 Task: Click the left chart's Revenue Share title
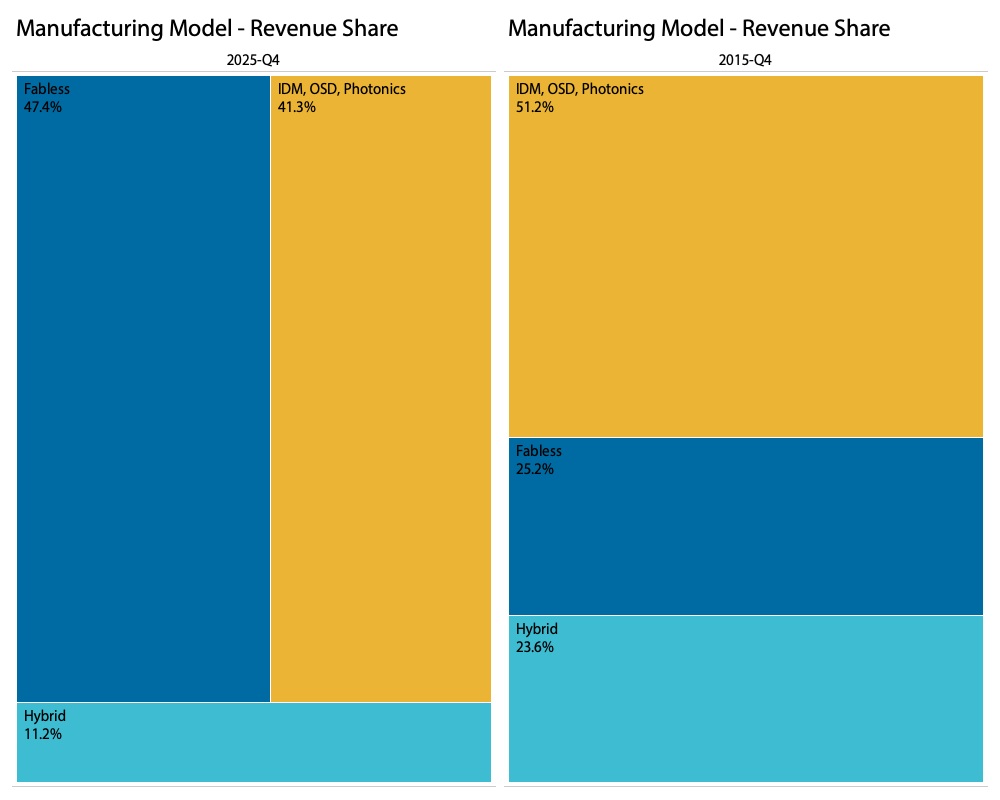(207, 28)
